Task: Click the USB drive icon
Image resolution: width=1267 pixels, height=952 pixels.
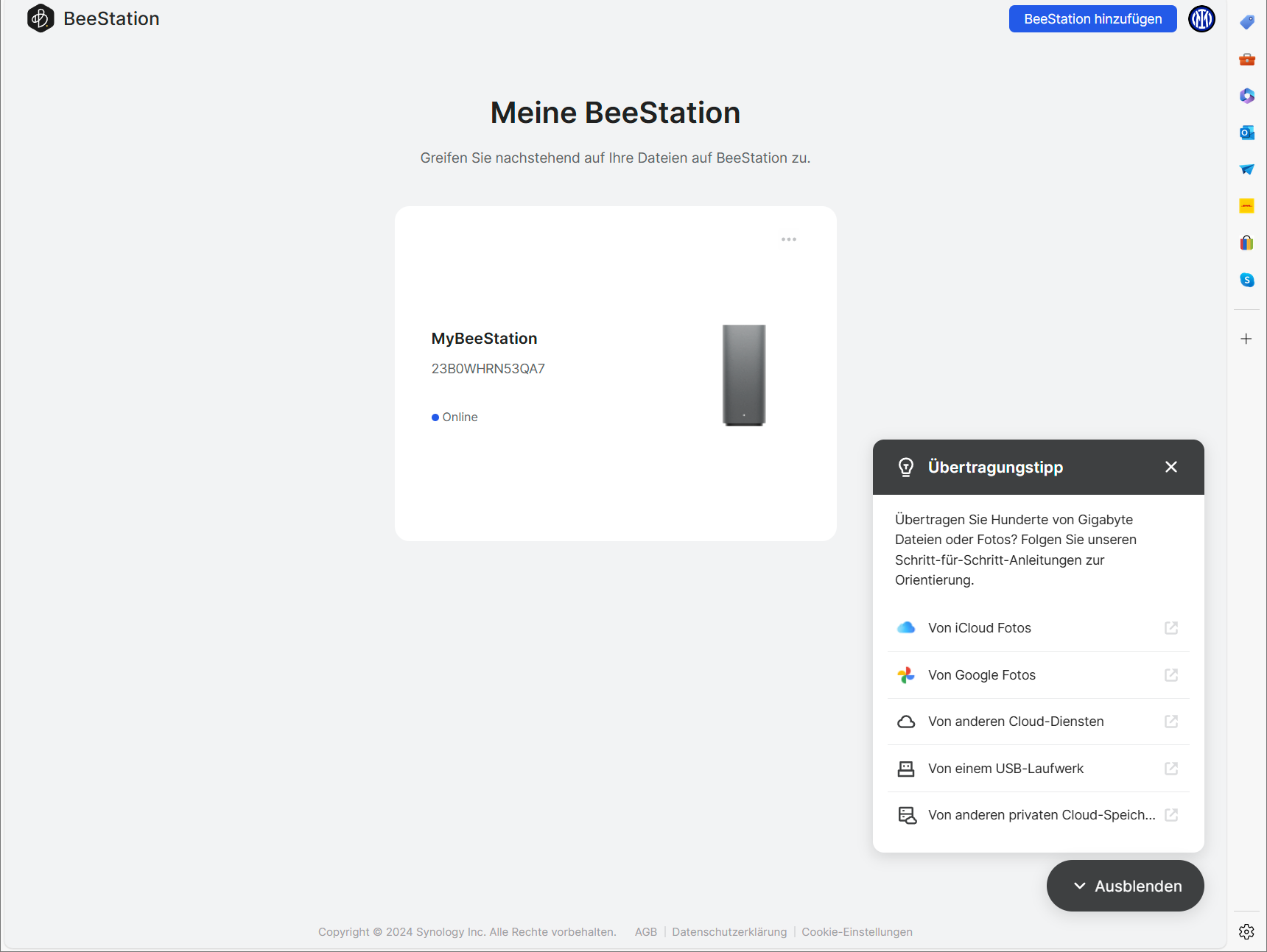Action: 906,769
